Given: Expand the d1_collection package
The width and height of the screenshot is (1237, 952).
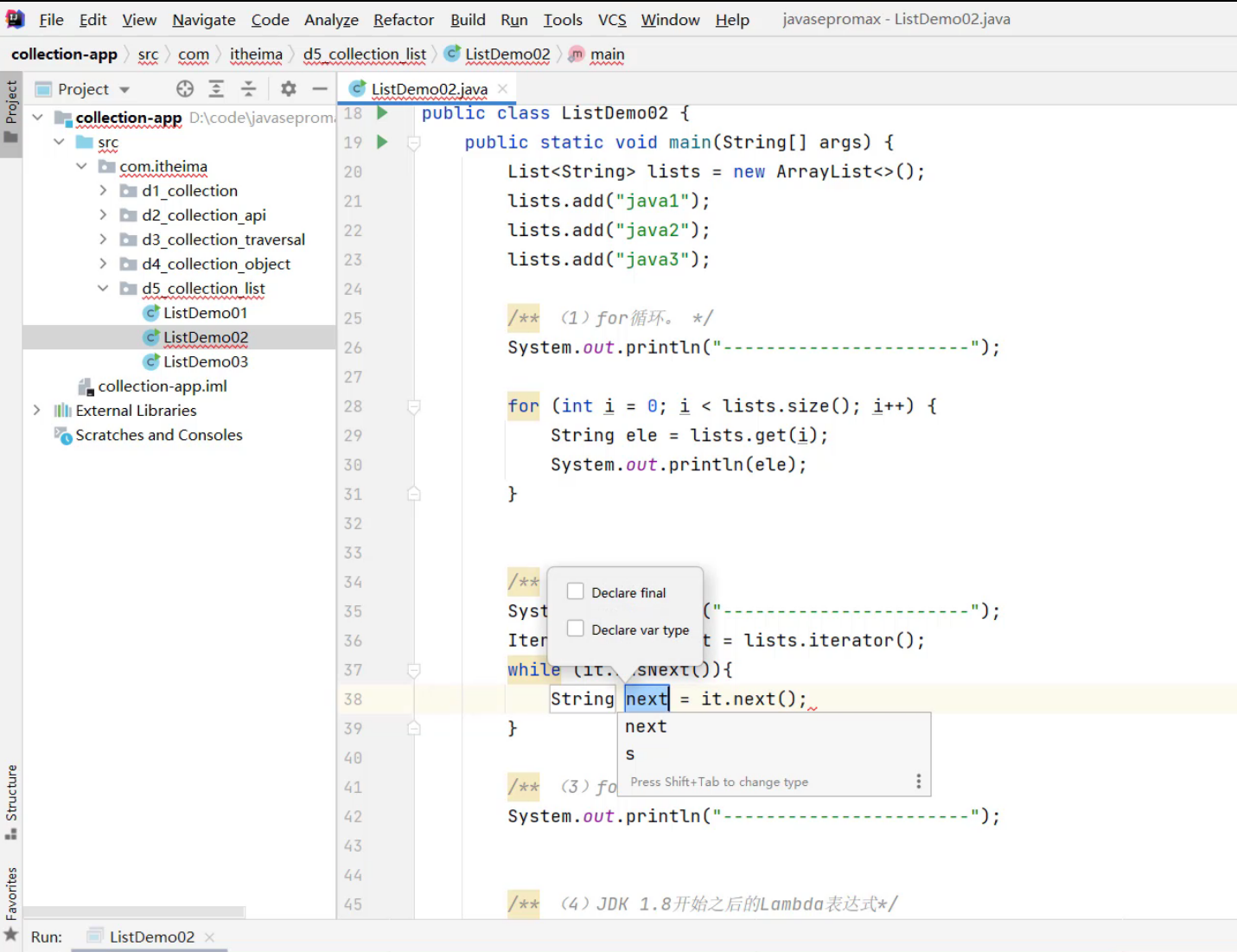Looking at the screenshot, I should [103, 190].
